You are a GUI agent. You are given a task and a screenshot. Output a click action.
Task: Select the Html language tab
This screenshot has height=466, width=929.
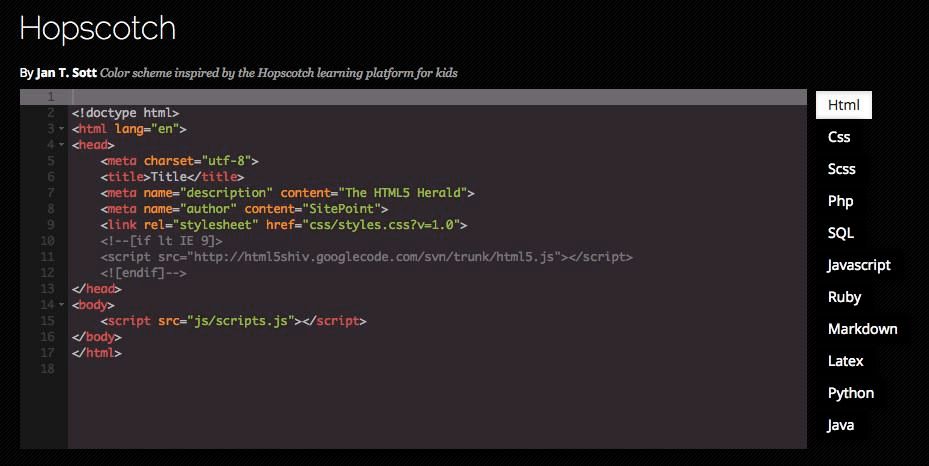tap(843, 105)
